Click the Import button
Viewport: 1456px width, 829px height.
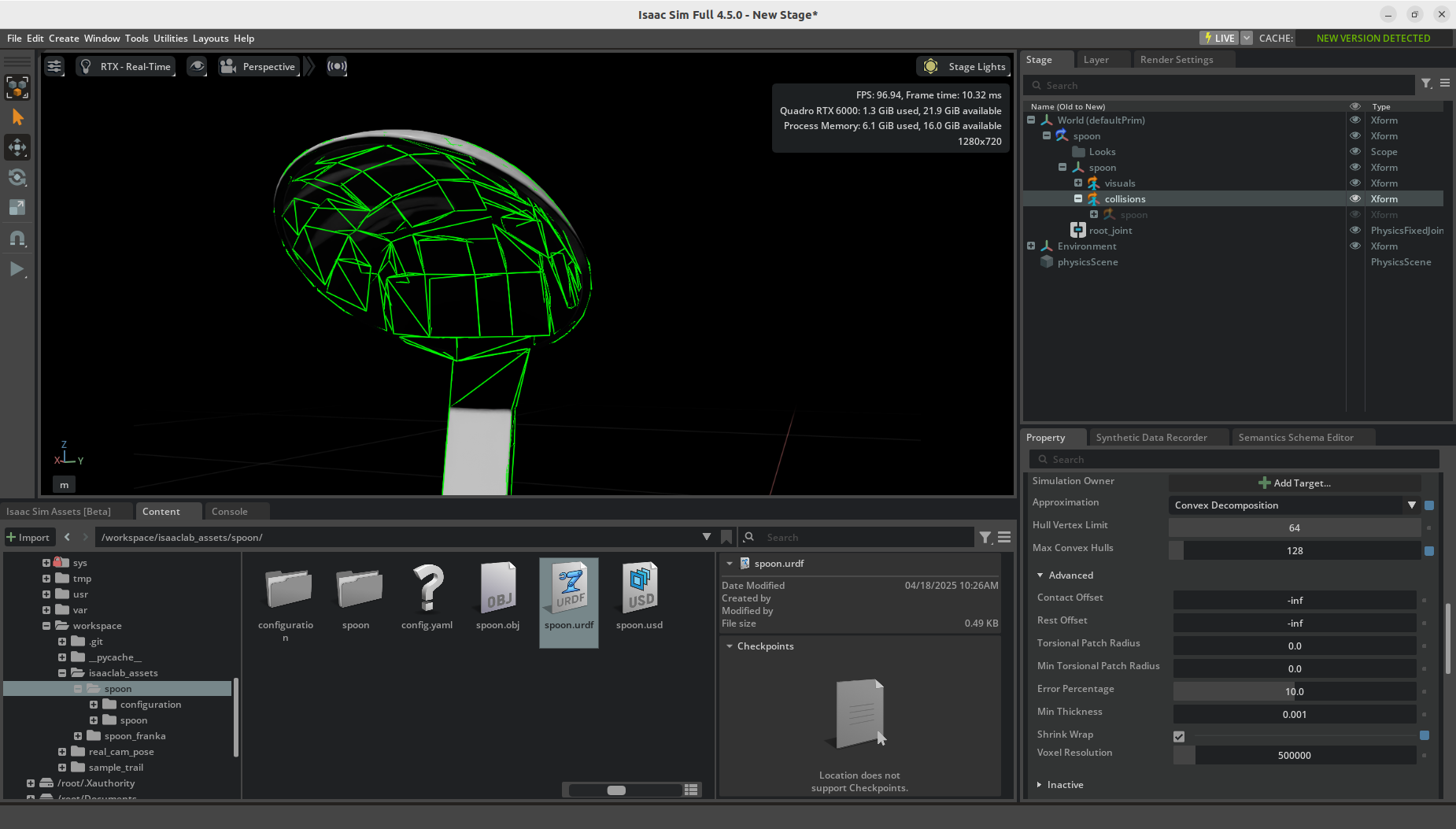(x=28, y=537)
